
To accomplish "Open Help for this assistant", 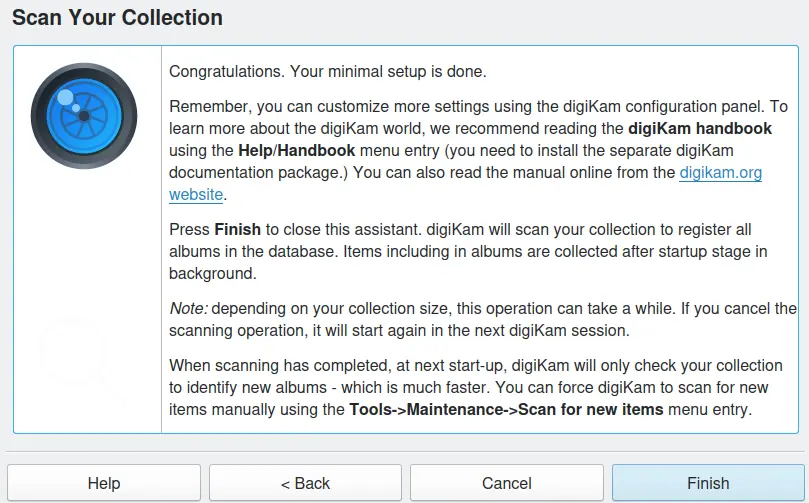I will [x=104, y=483].
